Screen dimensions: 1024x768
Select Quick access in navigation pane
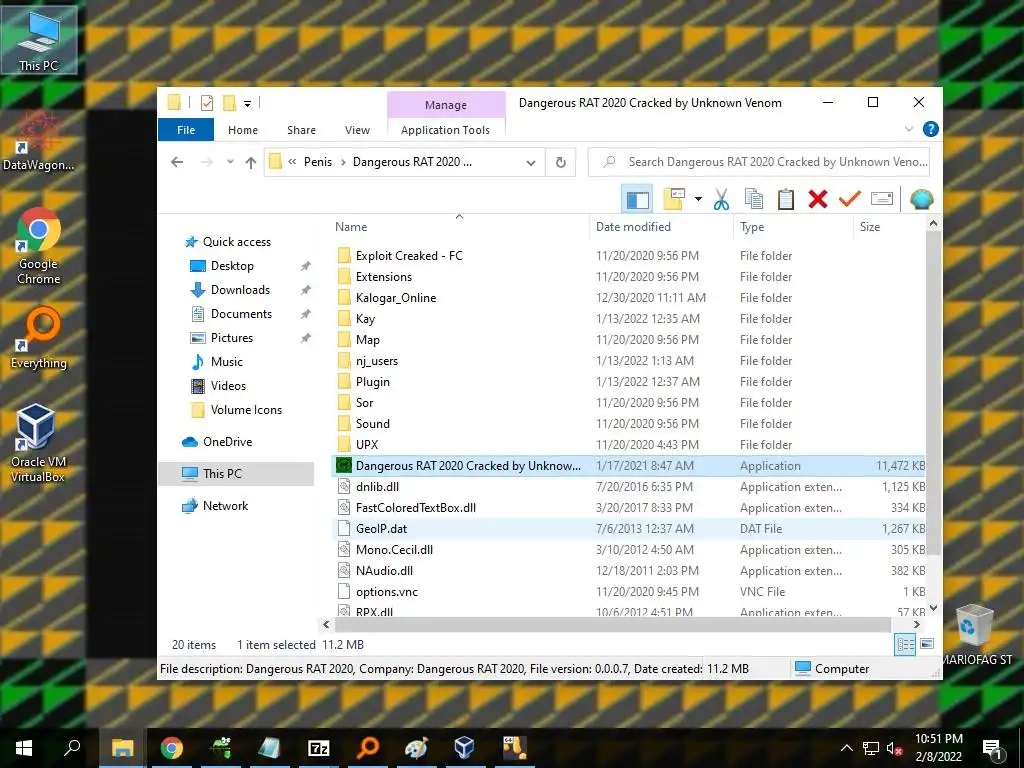(x=236, y=242)
